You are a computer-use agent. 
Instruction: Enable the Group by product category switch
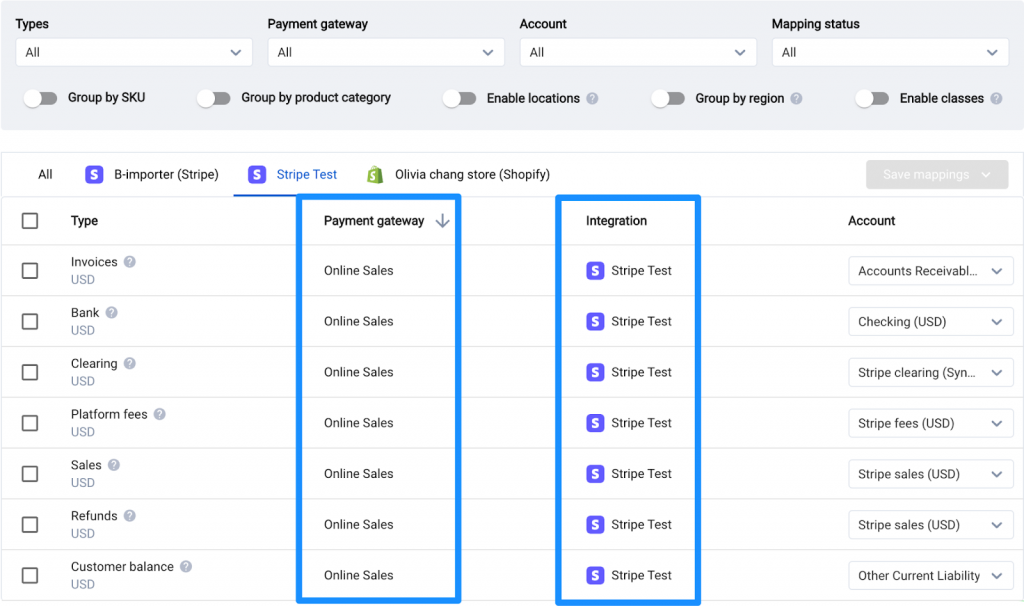tap(214, 98)
